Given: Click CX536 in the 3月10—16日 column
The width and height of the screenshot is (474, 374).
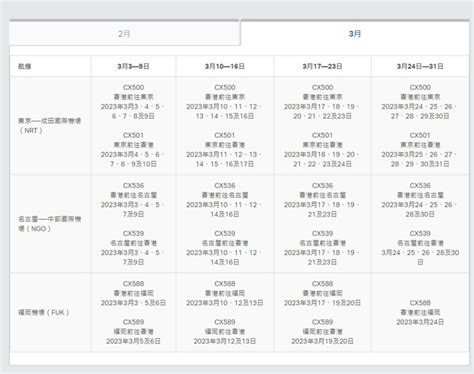Looking at the screenshot, I should [225, 185].
